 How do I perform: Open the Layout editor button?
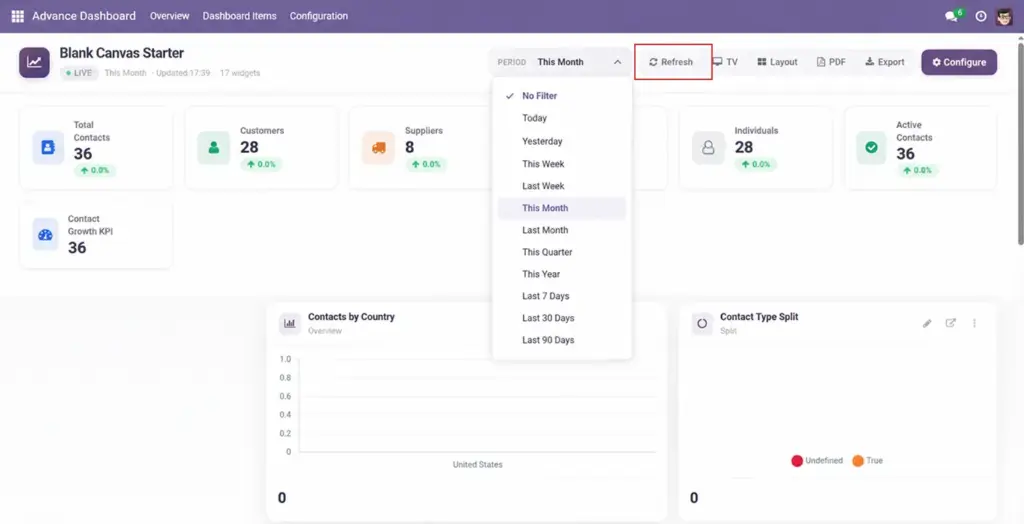(x=777, y=62)
